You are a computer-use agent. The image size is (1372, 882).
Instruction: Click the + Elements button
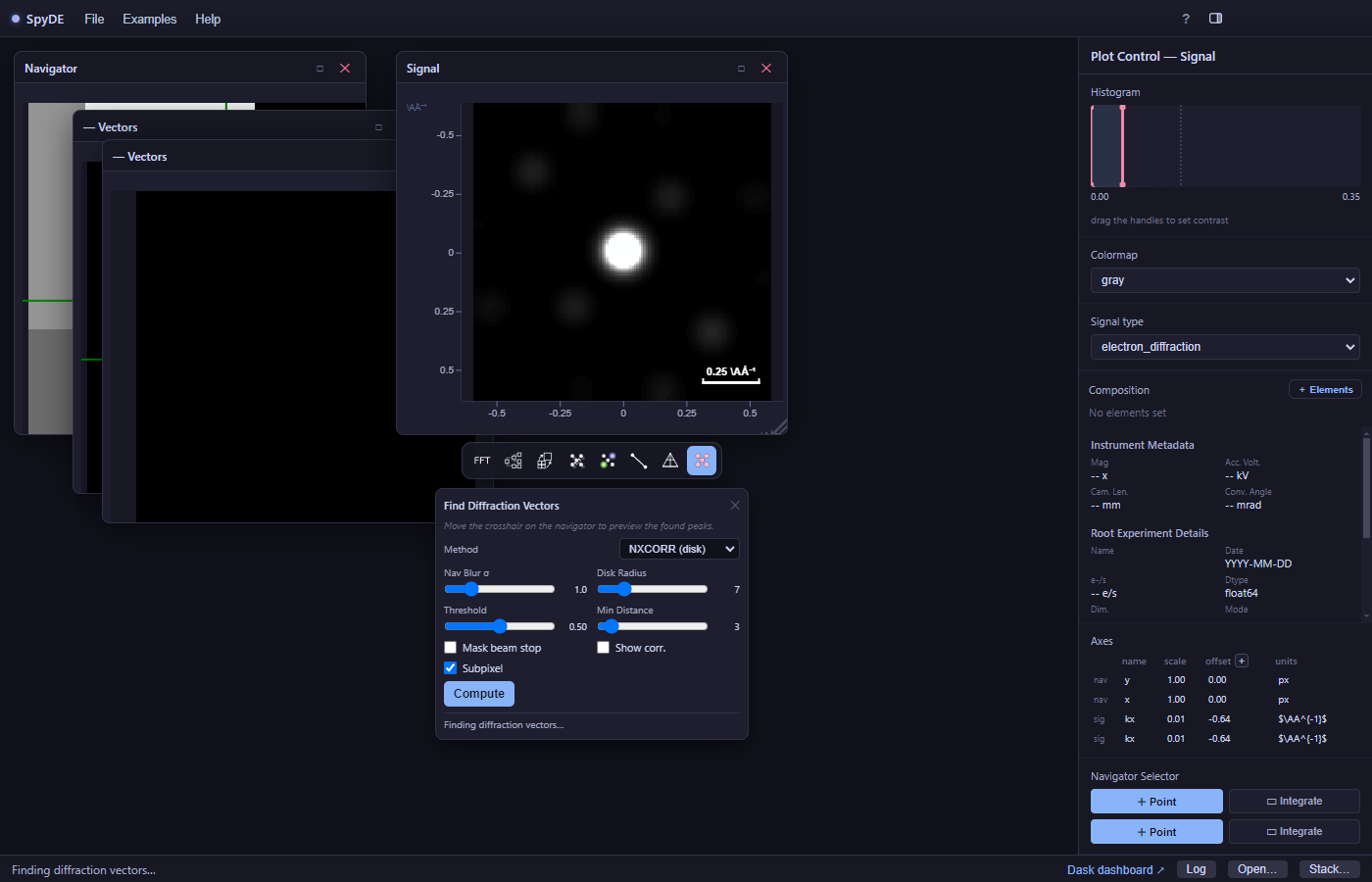pos(1325,390)
